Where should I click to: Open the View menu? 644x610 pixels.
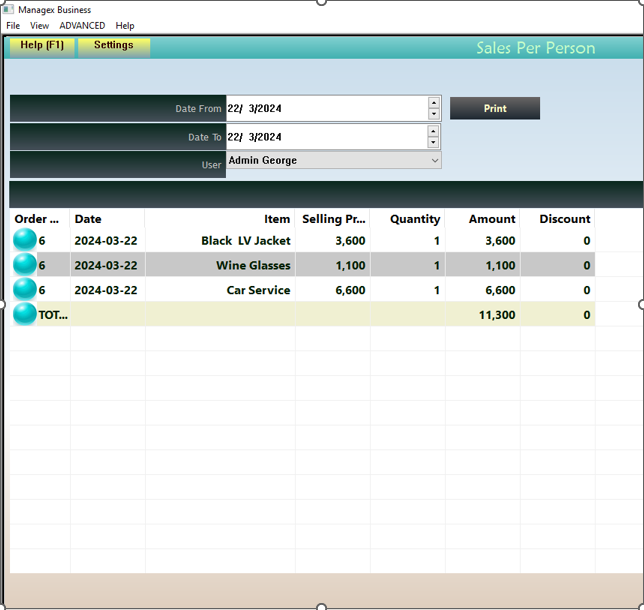coord(40,26)
